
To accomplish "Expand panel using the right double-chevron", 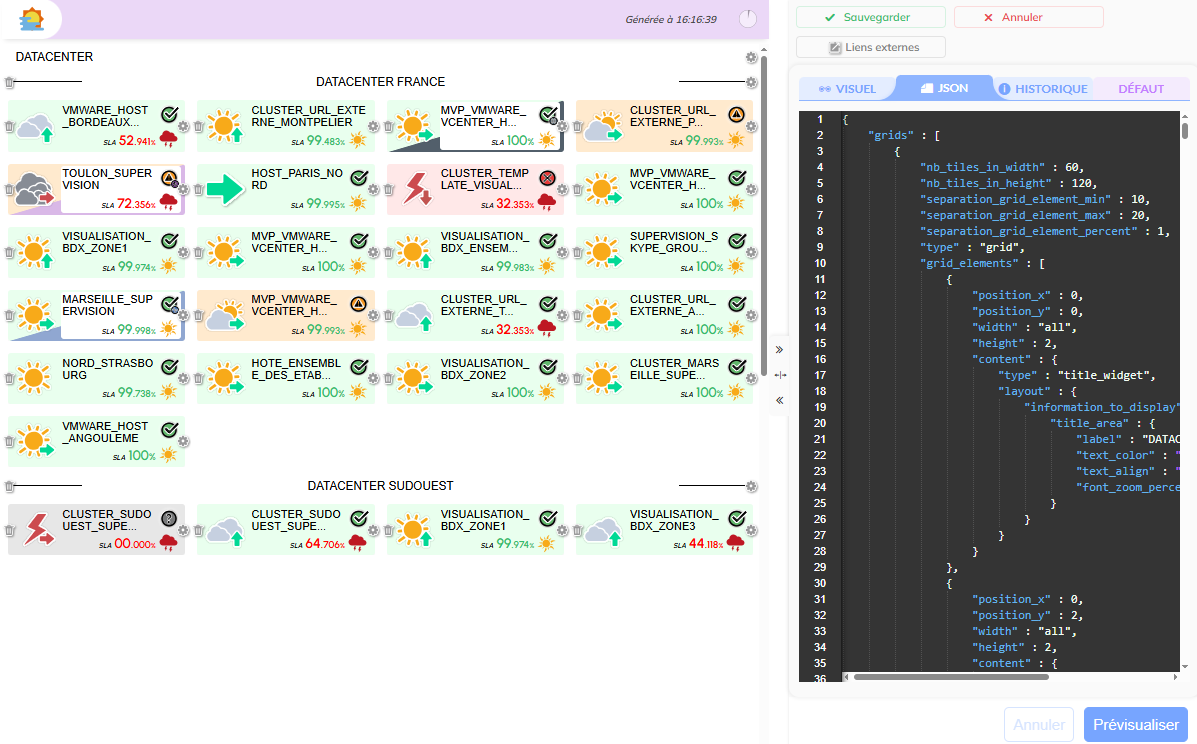I will [780, 350].
